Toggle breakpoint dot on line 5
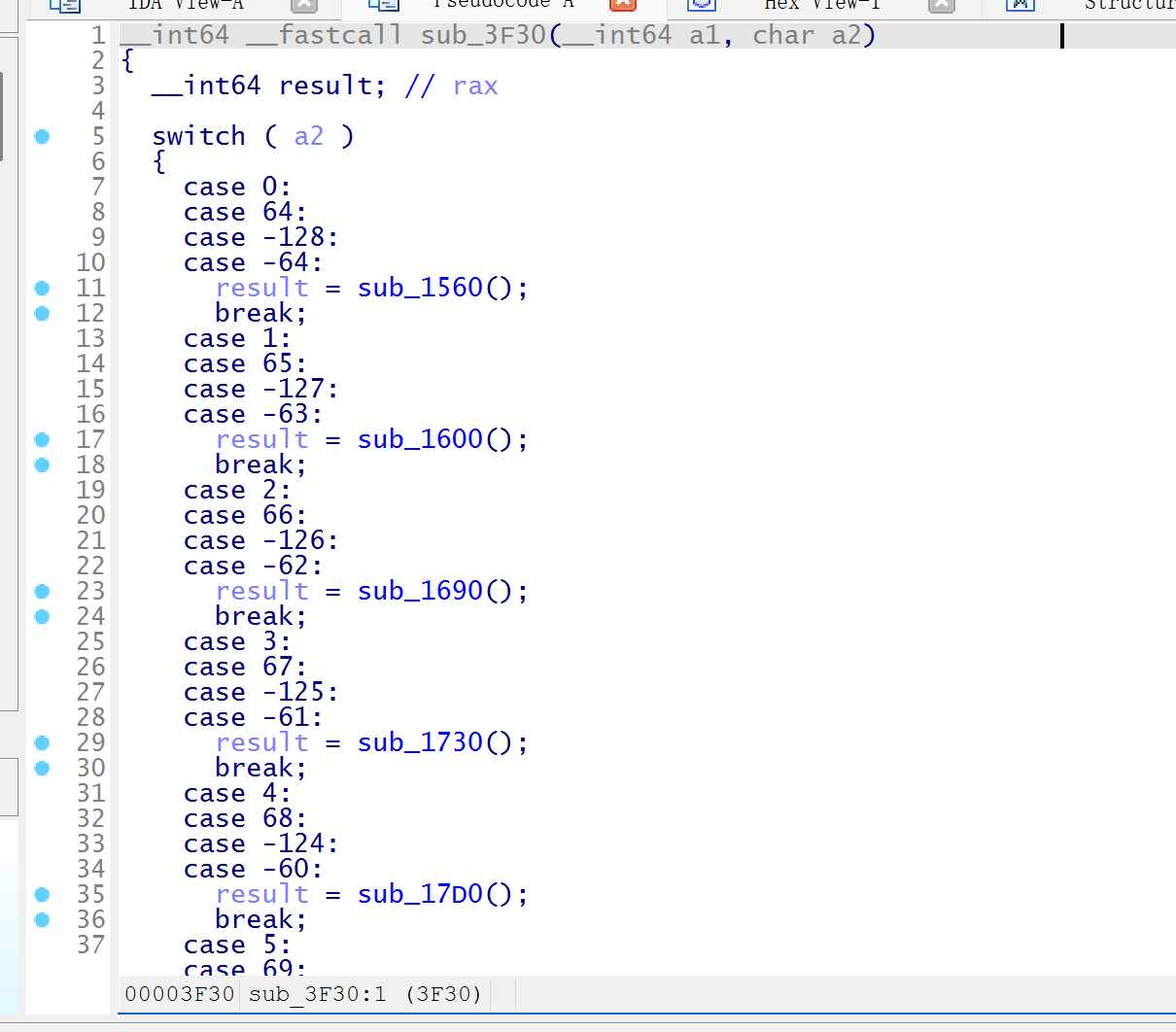This screenshot has height=1032, width=1176. point(42,137)
